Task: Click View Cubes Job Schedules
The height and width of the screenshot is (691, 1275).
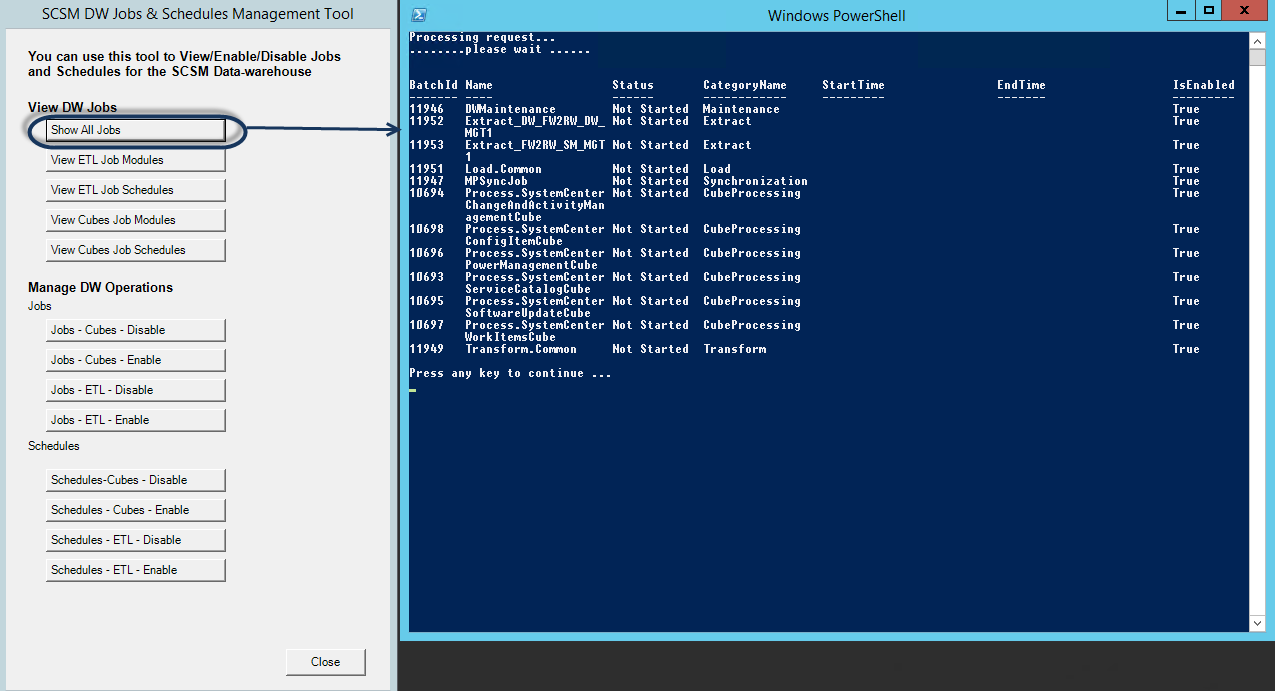Action: (x=136, y=250)
